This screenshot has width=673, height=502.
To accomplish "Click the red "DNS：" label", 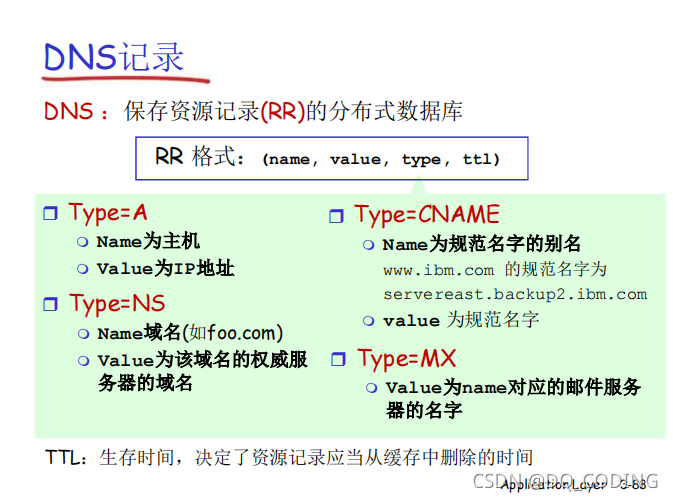I will [x=76, y=112].
